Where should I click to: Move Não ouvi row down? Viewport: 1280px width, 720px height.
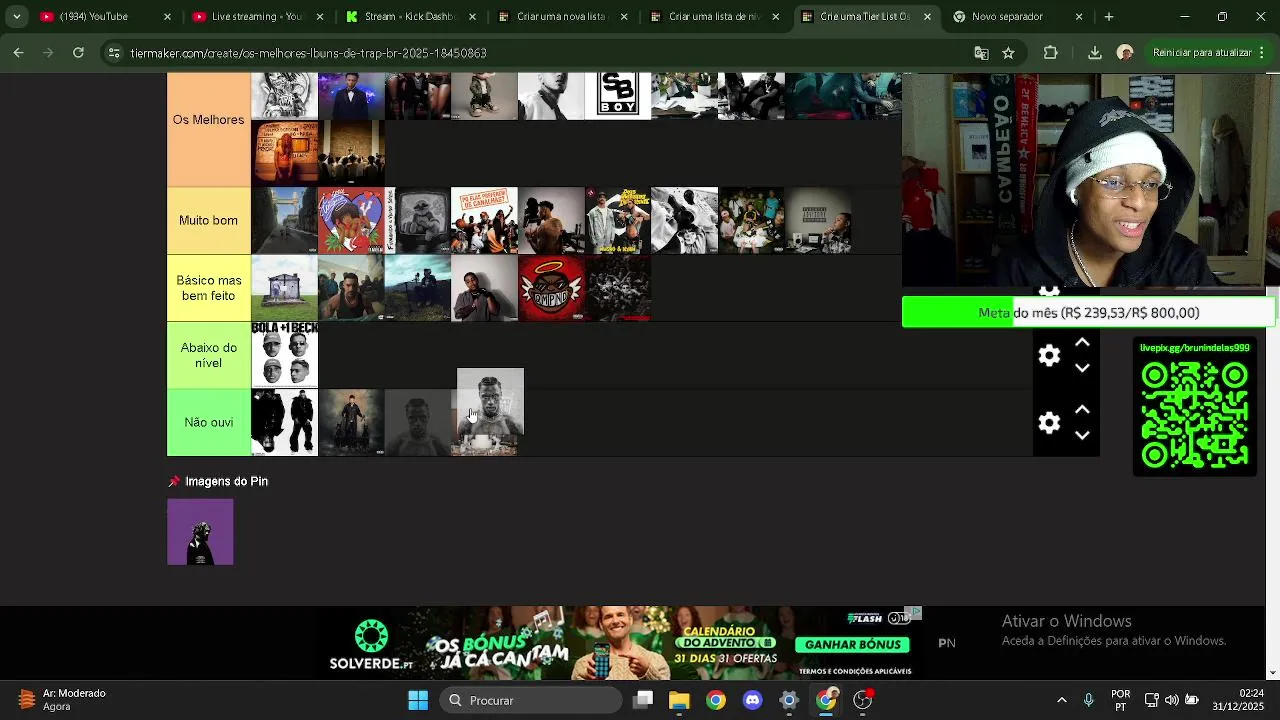(x=1082, y=435)
